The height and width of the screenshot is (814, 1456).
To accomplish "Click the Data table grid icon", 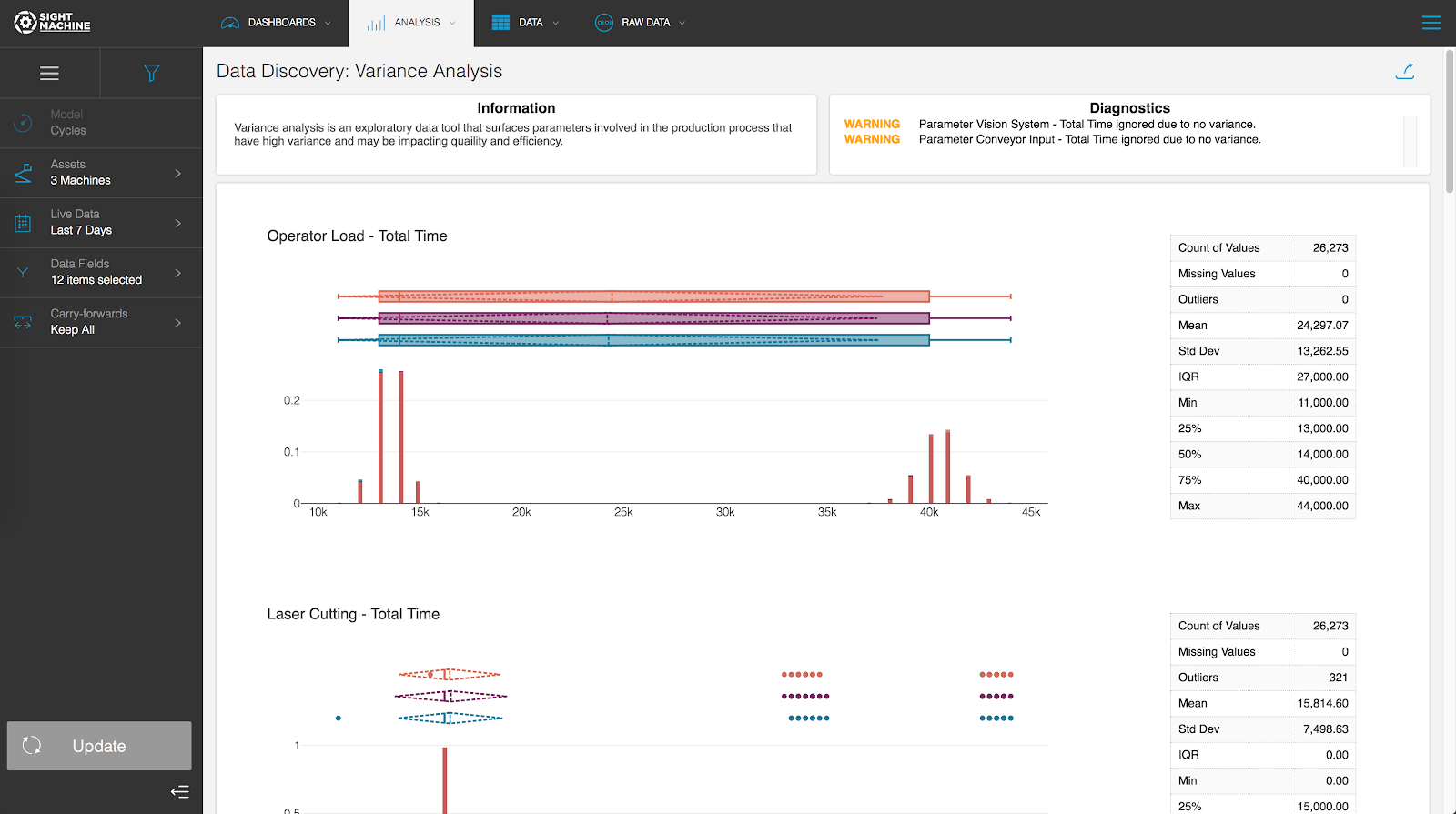I will click(x=500, y=23).
